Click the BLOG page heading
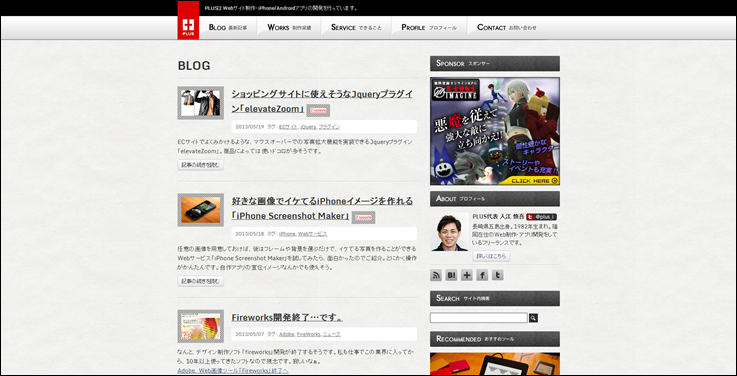 pyautogui.click(x=194, y=65)
